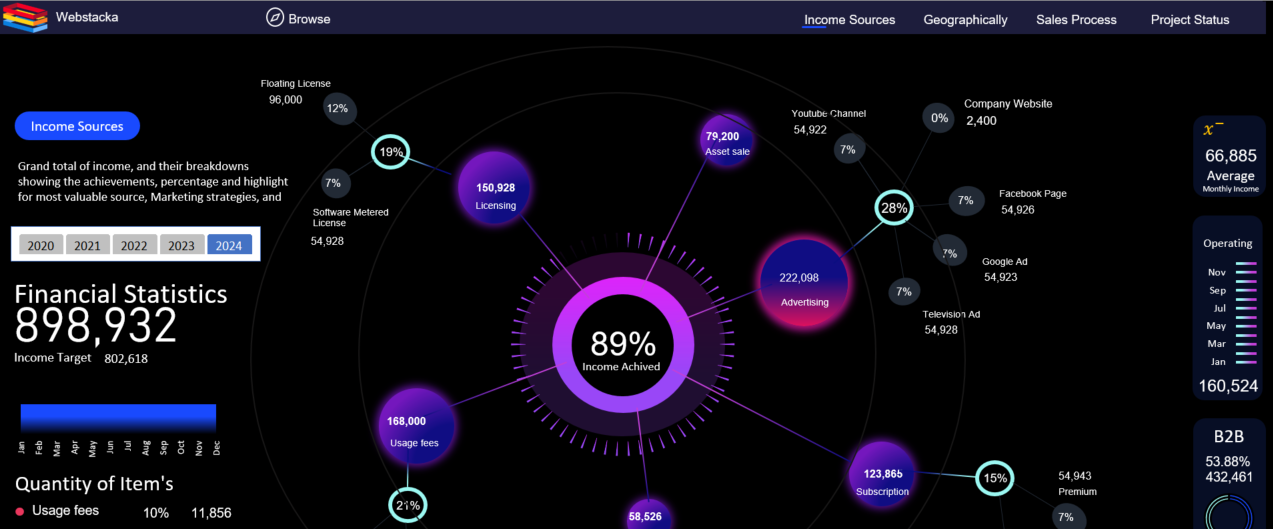
Task: Select the Advertising bubble showing 222,098
Action: 804,283
